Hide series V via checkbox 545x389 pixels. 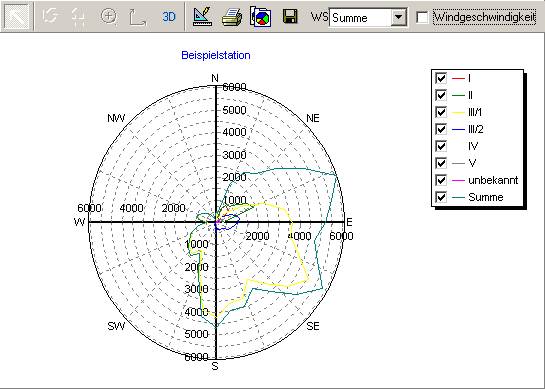tap(441, 163)
